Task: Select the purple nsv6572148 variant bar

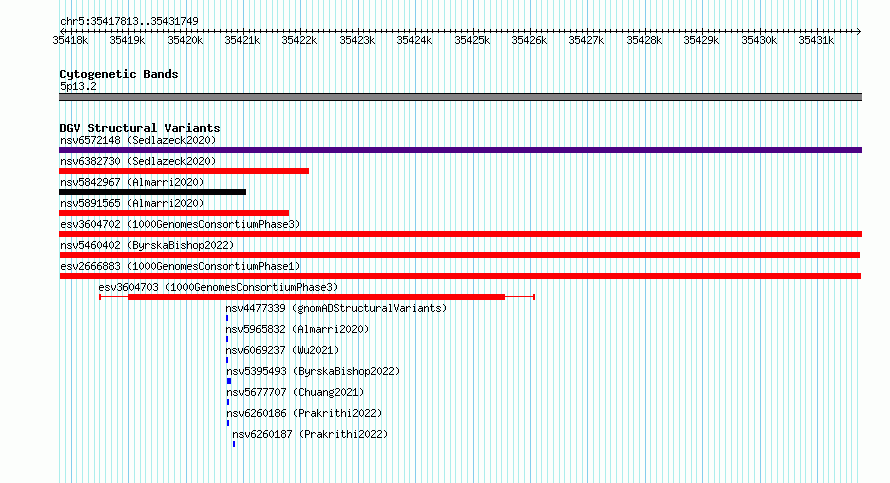Action: click(460, 150)
